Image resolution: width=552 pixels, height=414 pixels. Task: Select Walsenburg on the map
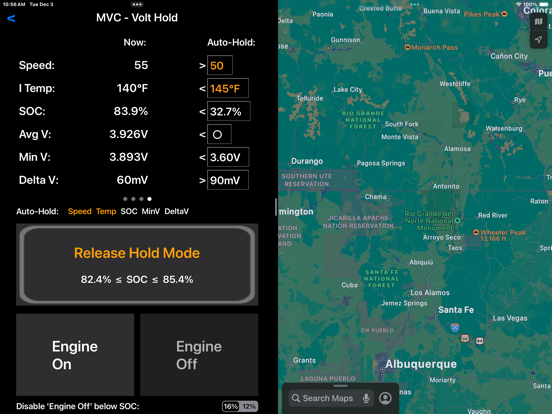504,128
